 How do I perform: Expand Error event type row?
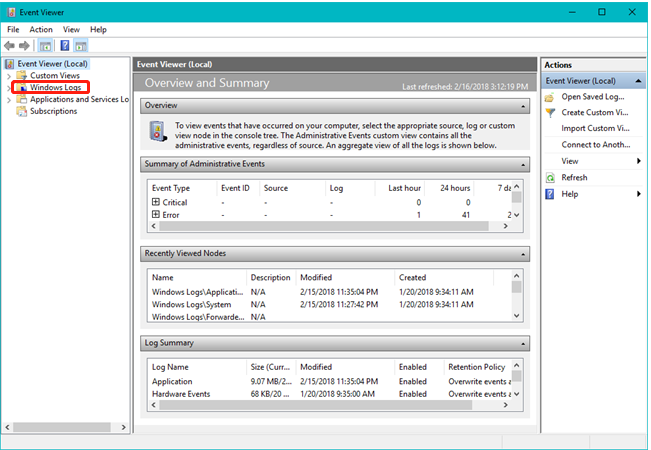point(155,215)
